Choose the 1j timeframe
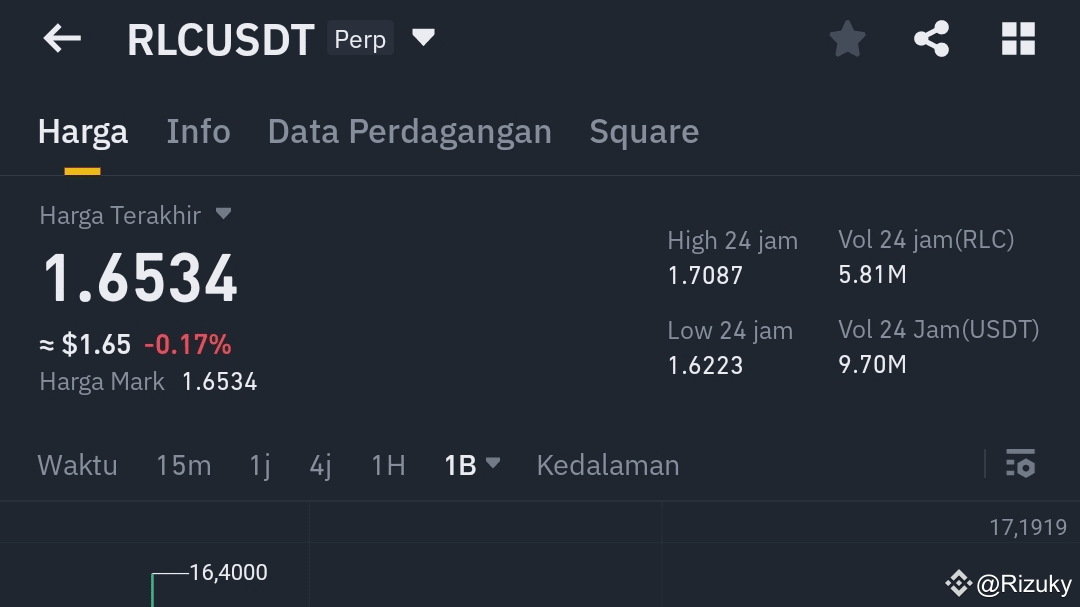Image resolution: width=1080 pixels, height=607 pixels. (x=260, y=465)
